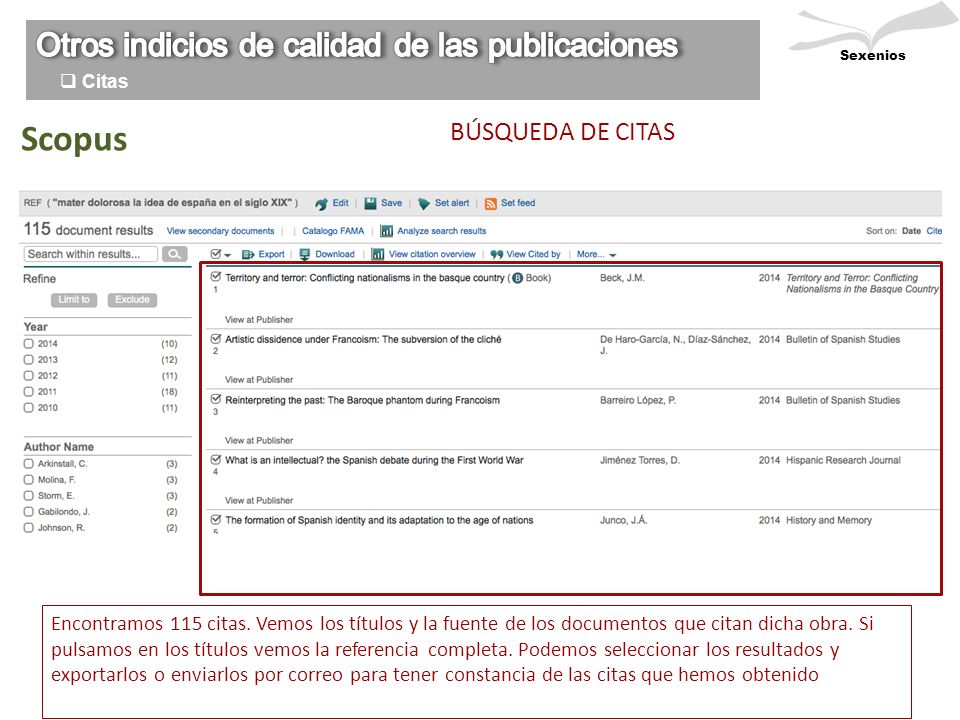Check the 2010 year filter
This screenshot has height=720, width=960.
(29, 407)
